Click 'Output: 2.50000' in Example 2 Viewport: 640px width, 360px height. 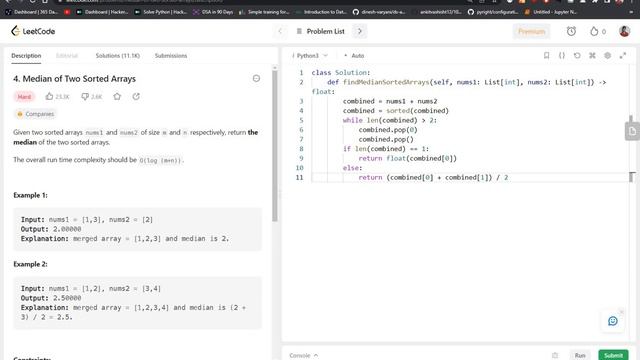[51, 298]
